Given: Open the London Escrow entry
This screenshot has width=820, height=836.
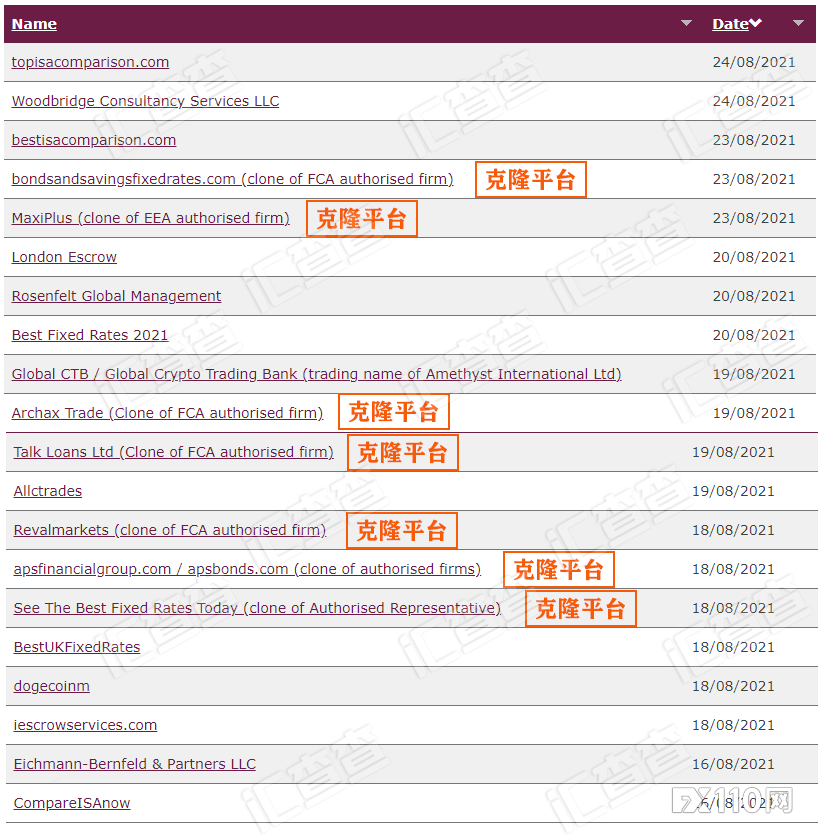Looking at the screenshot, I should coord(64,257).
